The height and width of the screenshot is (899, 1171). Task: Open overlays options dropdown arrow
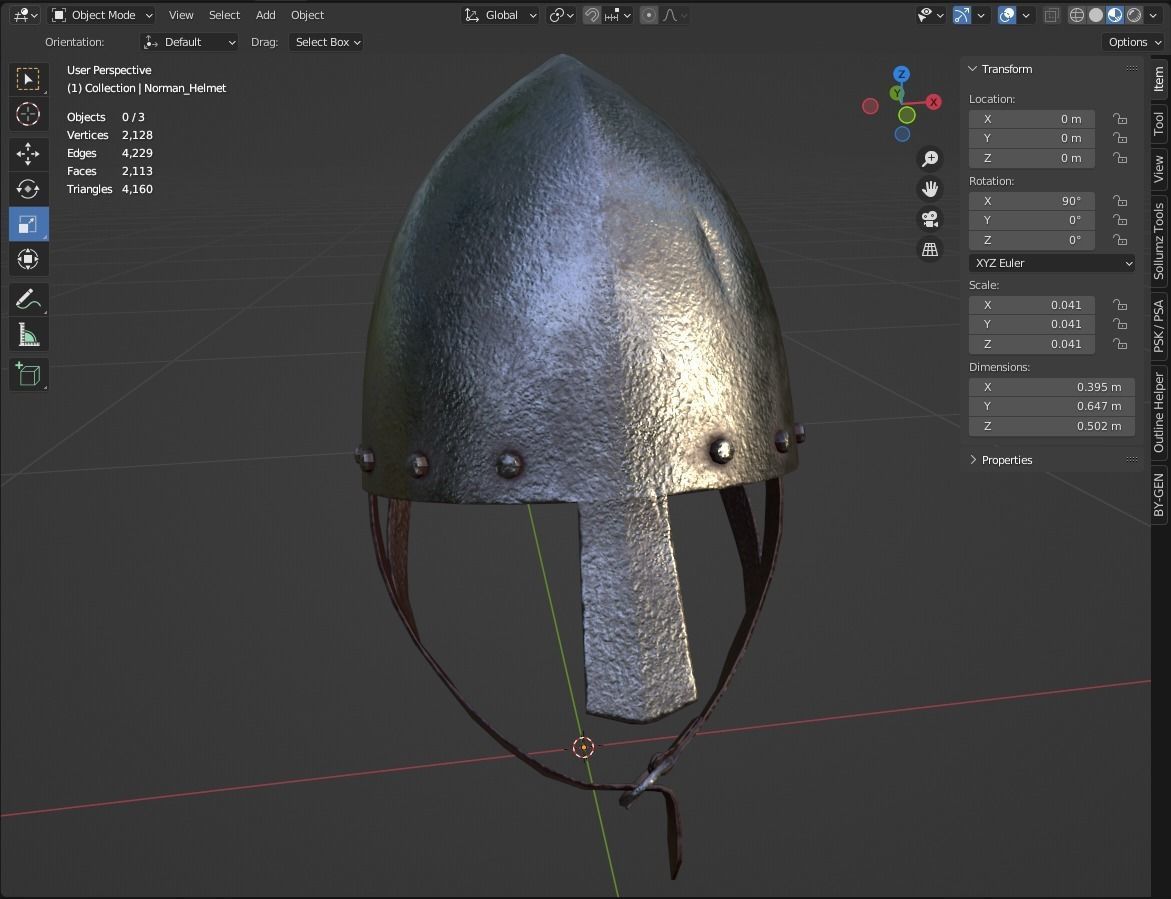click(1026, 15)
